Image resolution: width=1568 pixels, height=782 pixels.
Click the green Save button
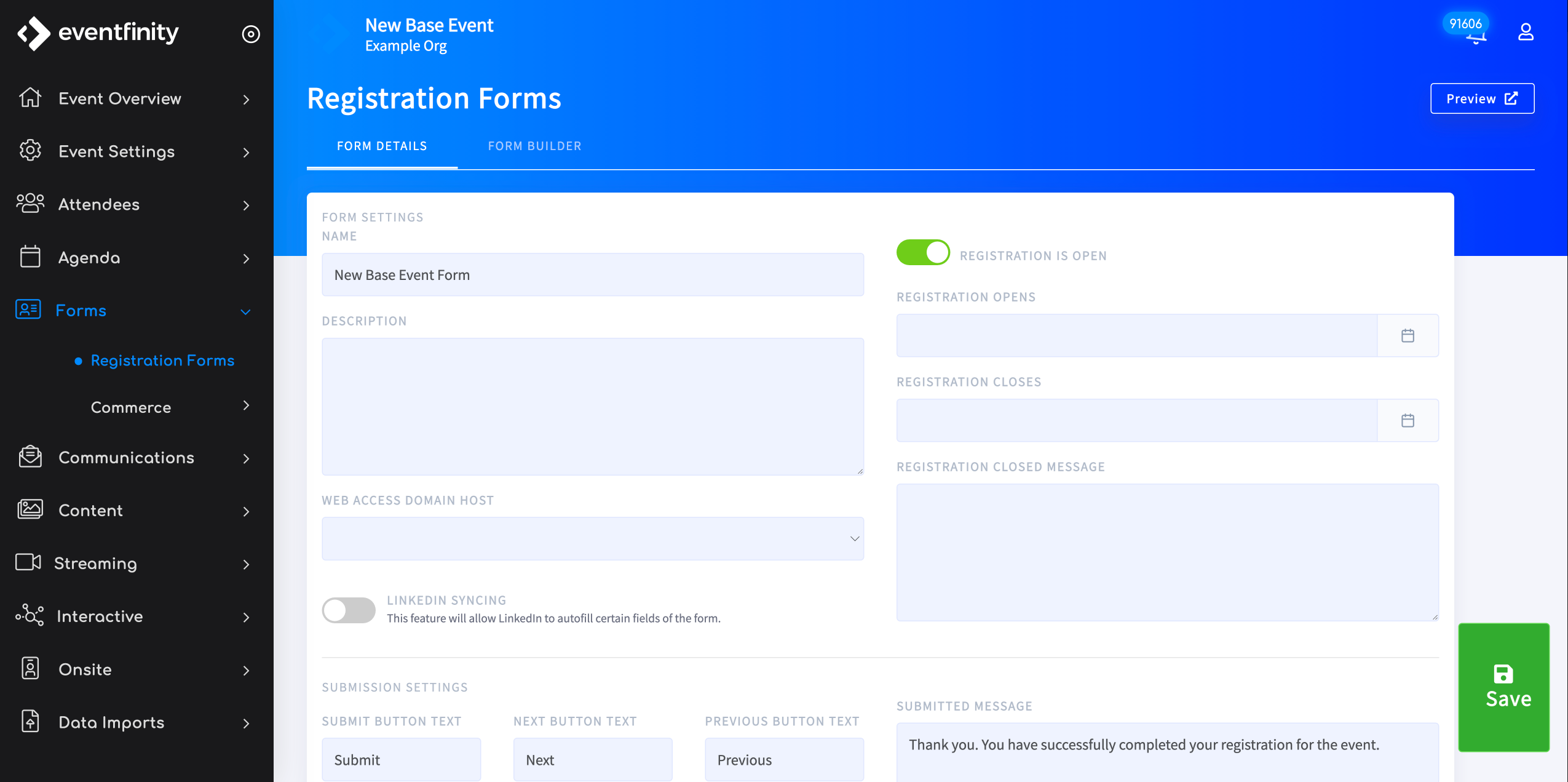[1503, 687]
